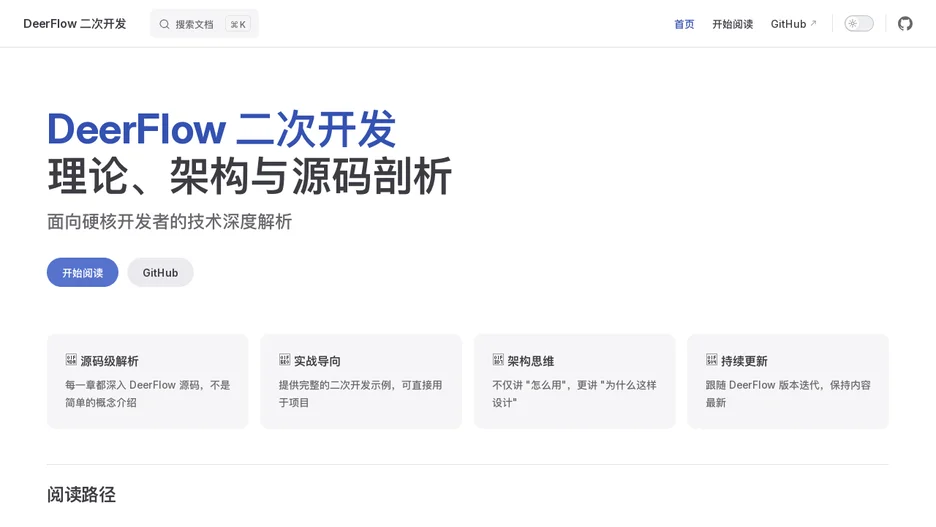
Task: Click the icon on the 架构思维 card
Action: tap(498, 360)
